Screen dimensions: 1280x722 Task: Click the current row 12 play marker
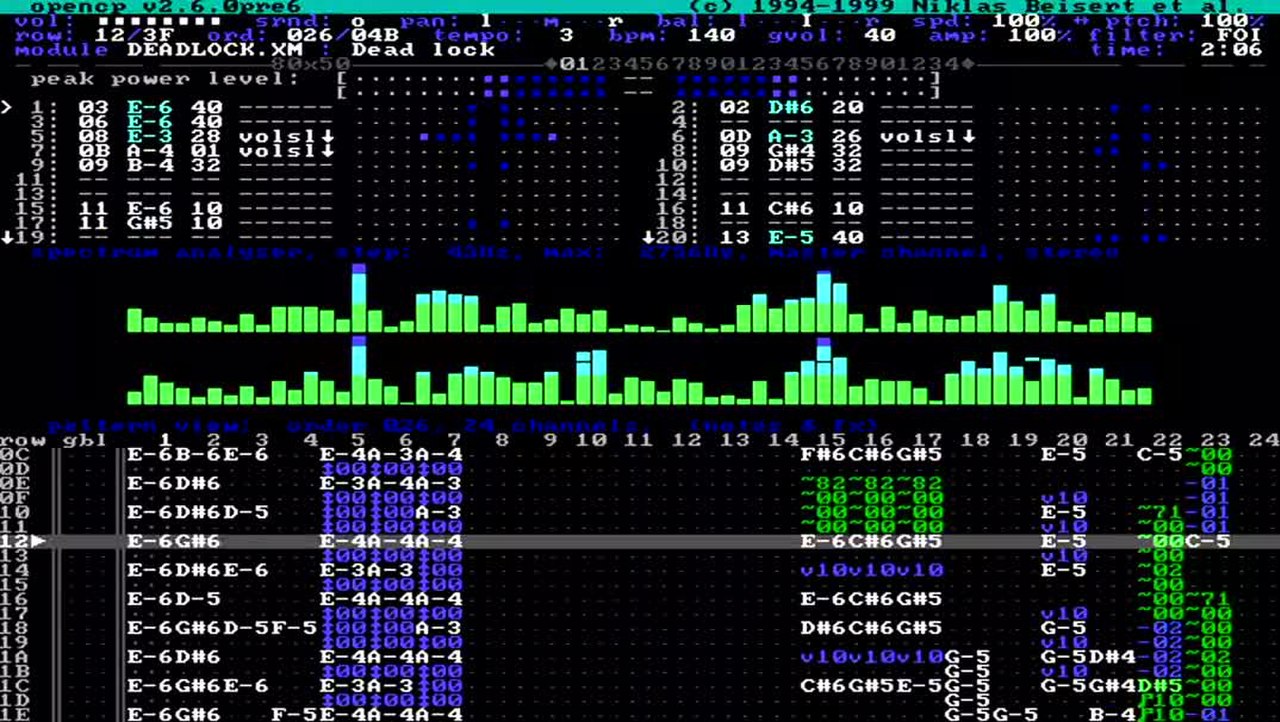[x=39, y=541]
